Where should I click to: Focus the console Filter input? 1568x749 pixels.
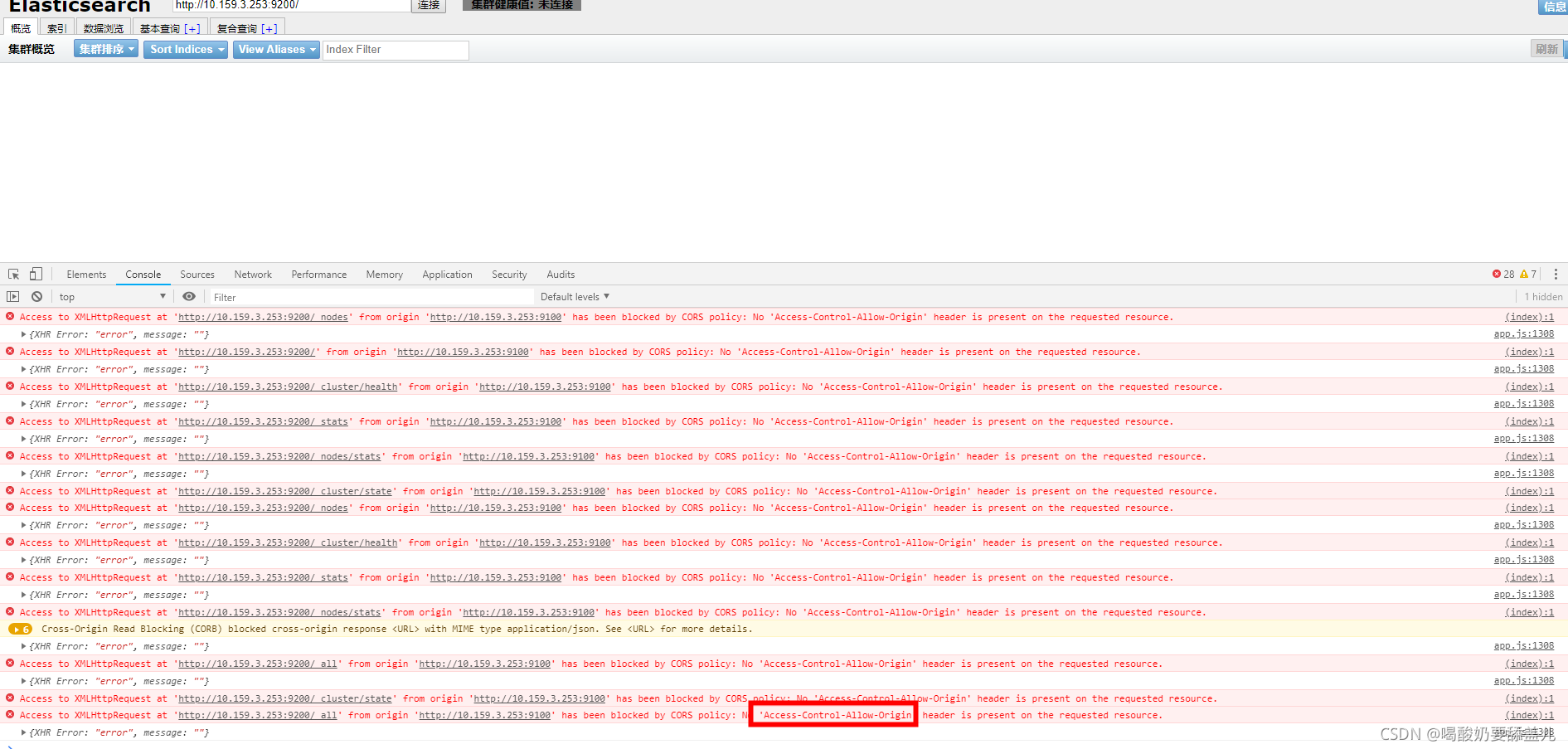[371, 297]
